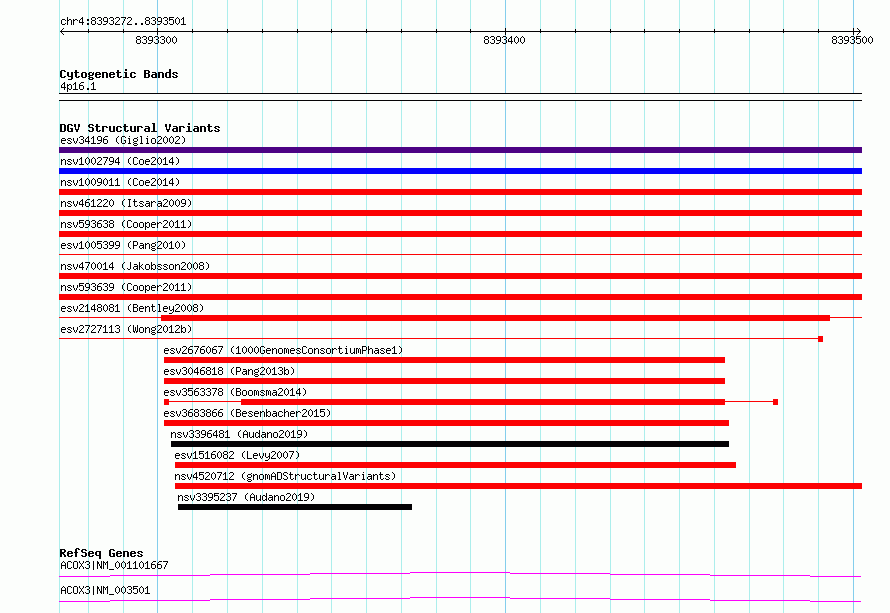Screen dimensions: 890x613
Task: Click the Cytogenetic Bands track title
Action: pyautogui.click(x=119, y=74)
